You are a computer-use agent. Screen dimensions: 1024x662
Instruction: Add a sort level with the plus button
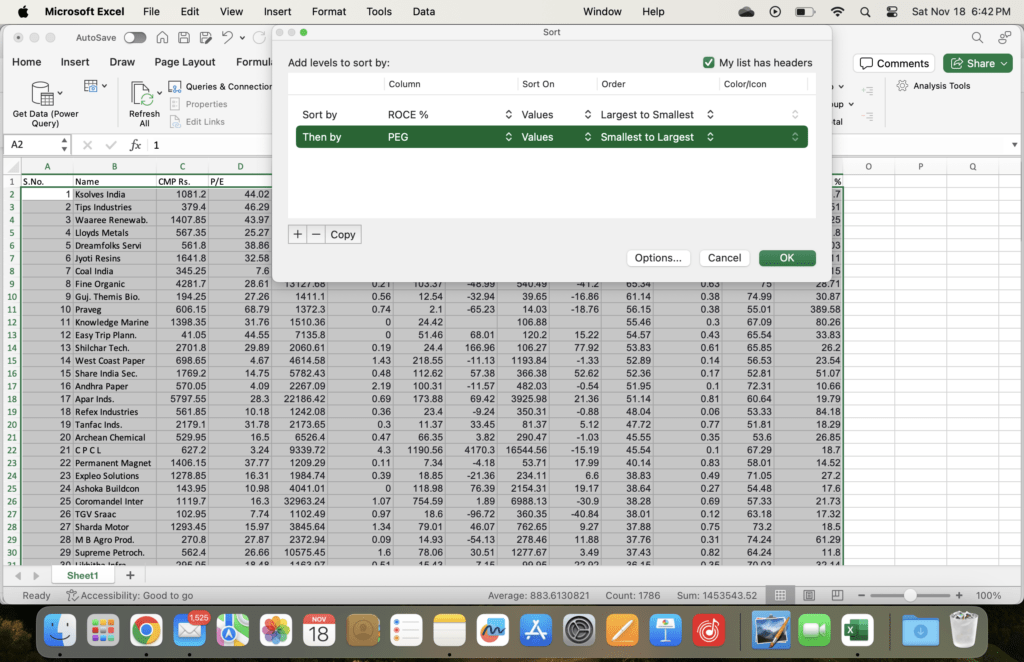pos(297,234)
